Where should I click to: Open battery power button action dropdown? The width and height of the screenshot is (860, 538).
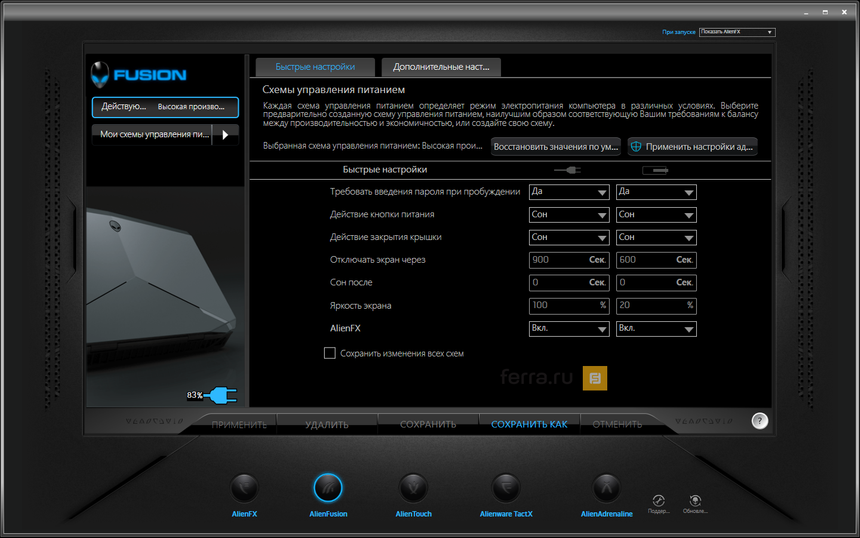coord(656,215)
